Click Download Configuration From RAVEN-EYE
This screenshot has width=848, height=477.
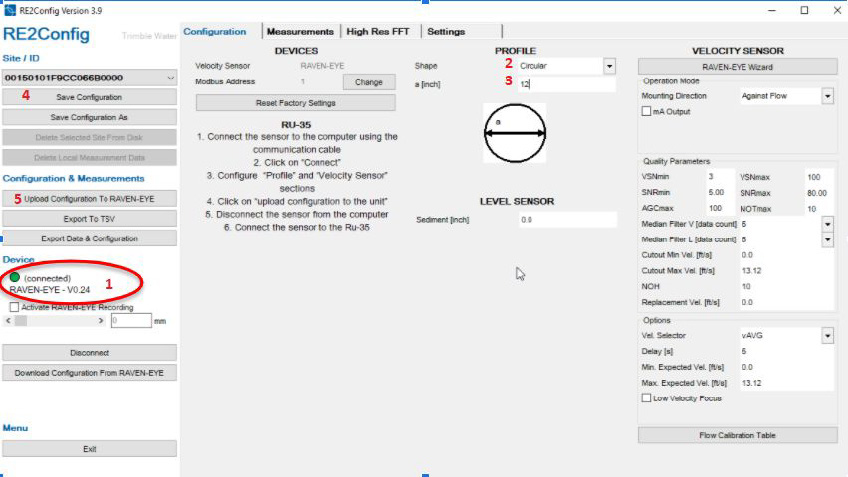click(89, 373)
